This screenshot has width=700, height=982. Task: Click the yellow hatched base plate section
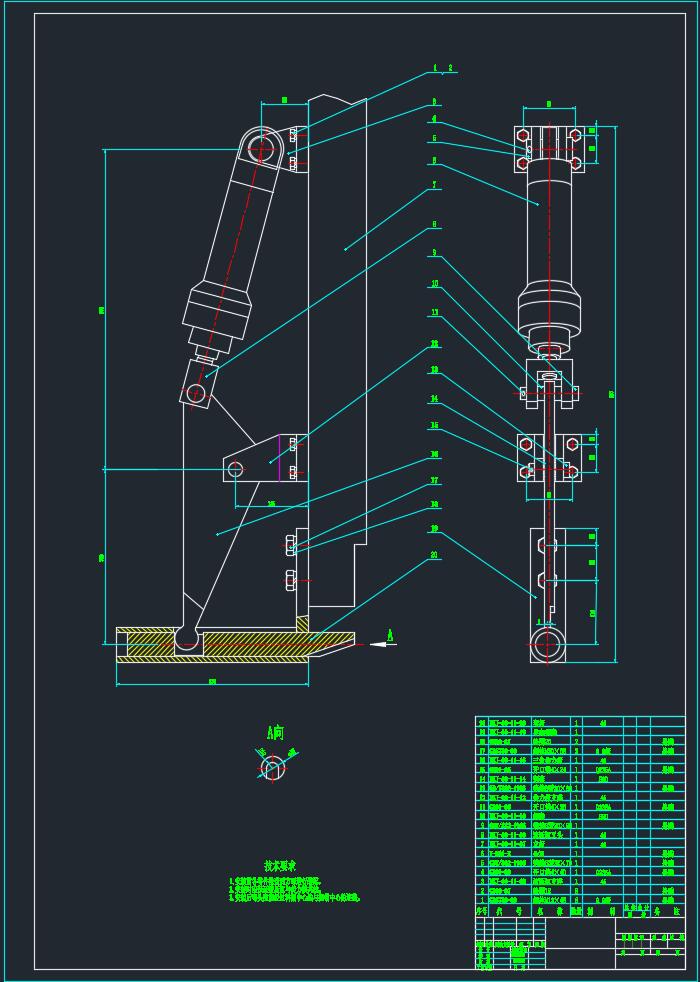(x=250, y=643)
